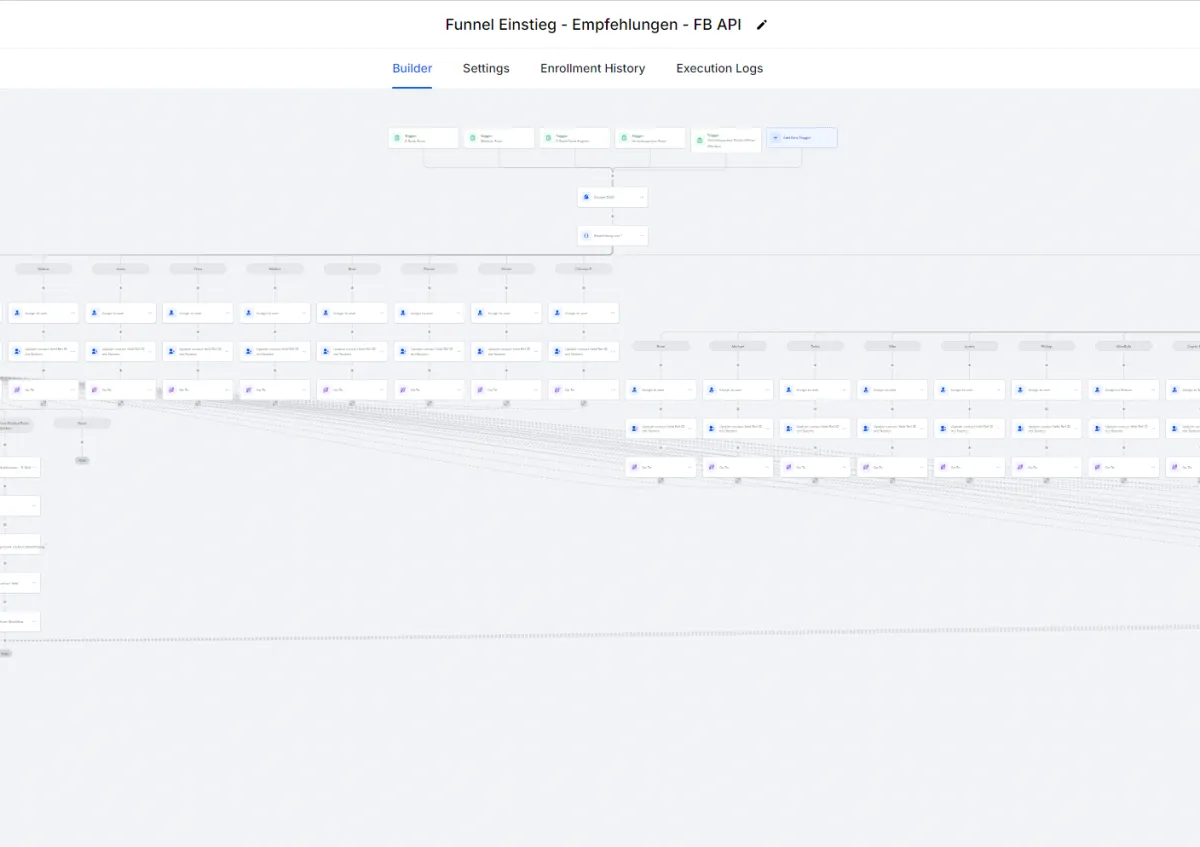1200x847 pixels.
Task: Click the SMS action node's icon
Action: [x=586, y=197]
